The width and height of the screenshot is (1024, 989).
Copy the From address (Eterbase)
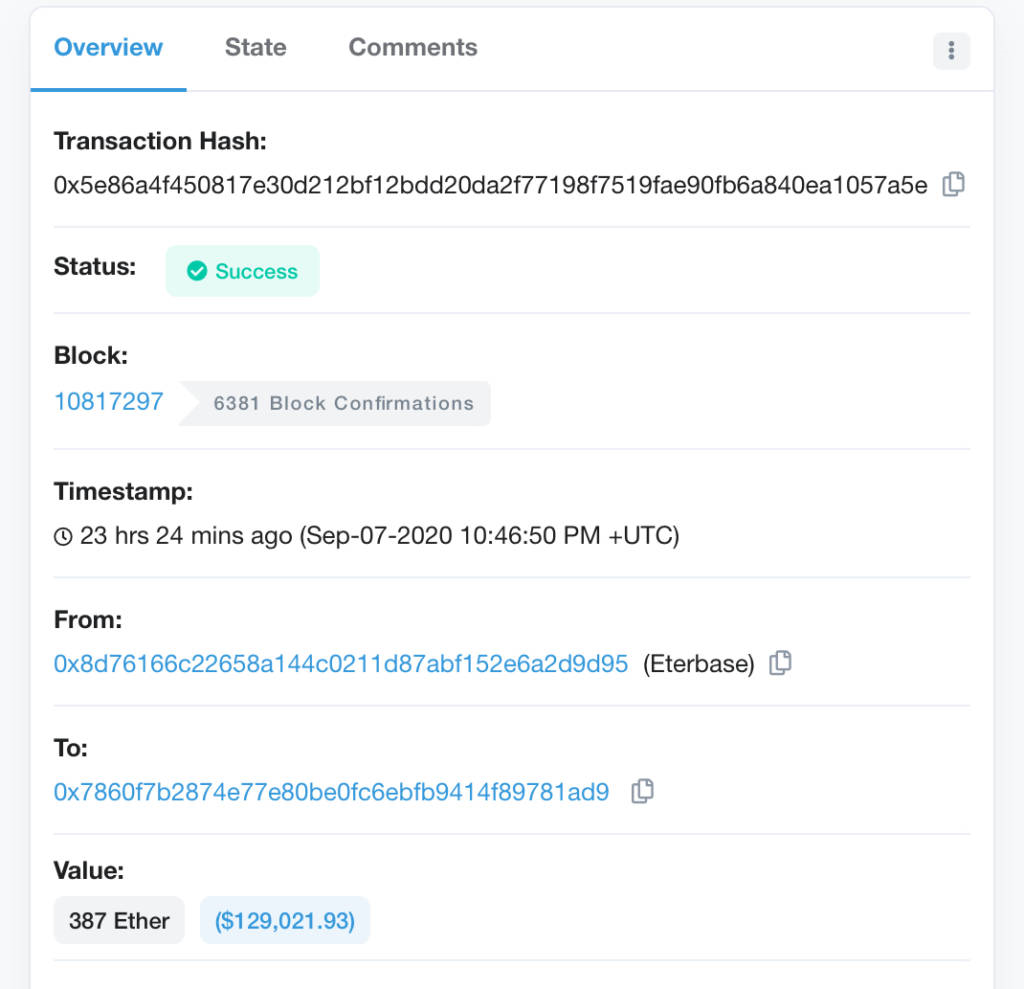click(780, 663)
